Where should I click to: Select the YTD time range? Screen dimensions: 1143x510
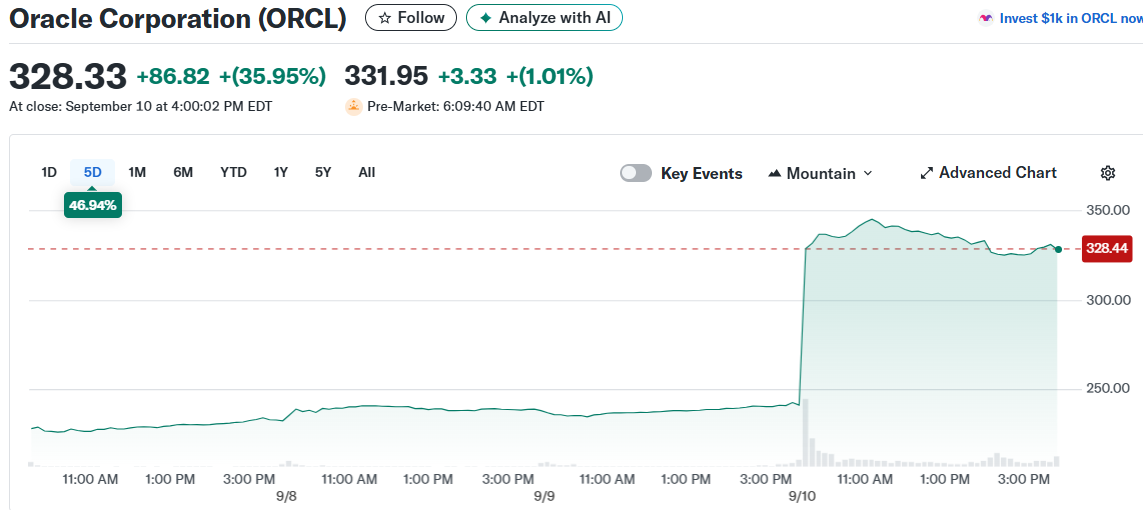233,173
